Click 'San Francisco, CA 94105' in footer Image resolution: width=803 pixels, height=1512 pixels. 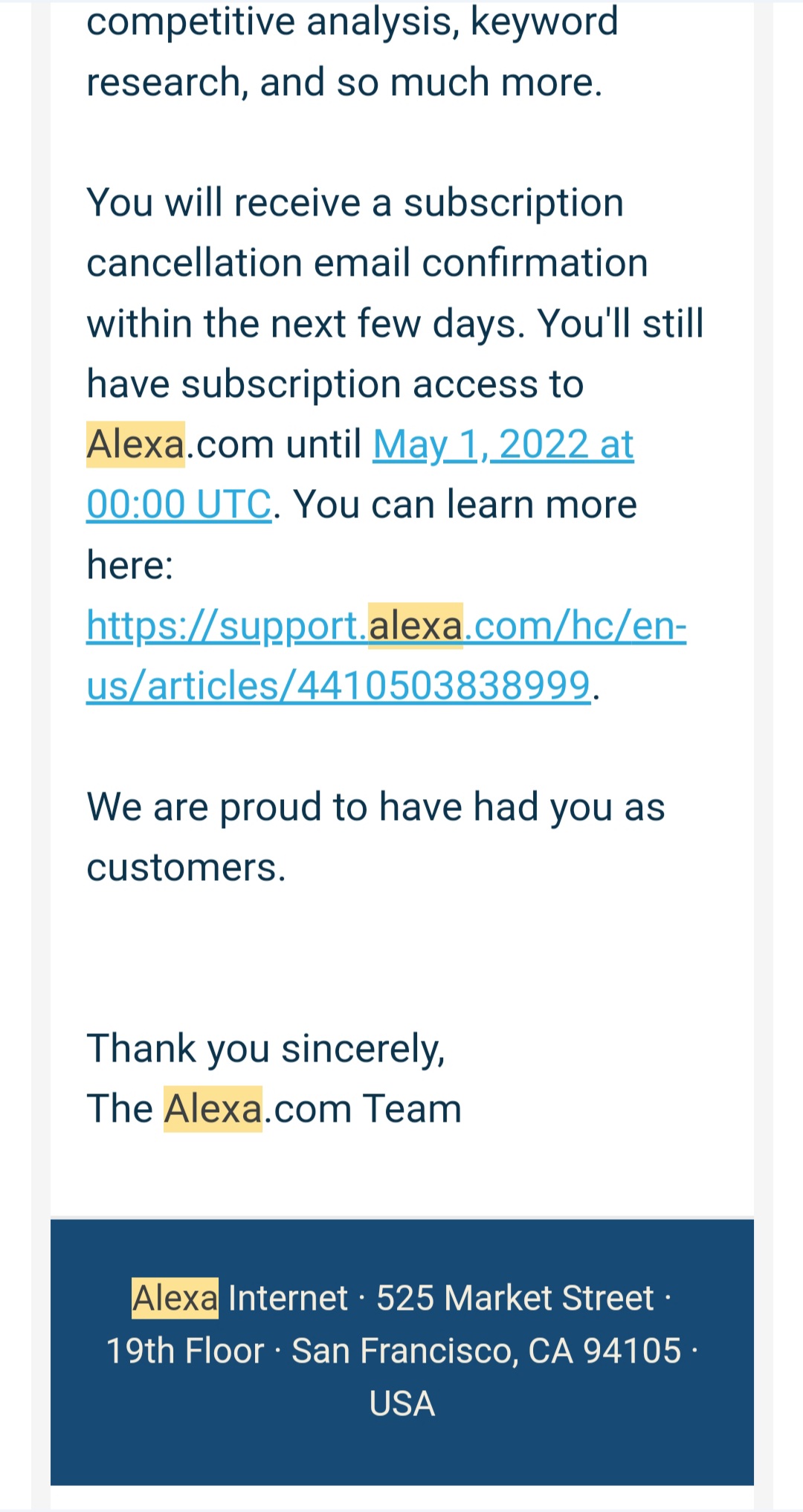(486, 1351)
